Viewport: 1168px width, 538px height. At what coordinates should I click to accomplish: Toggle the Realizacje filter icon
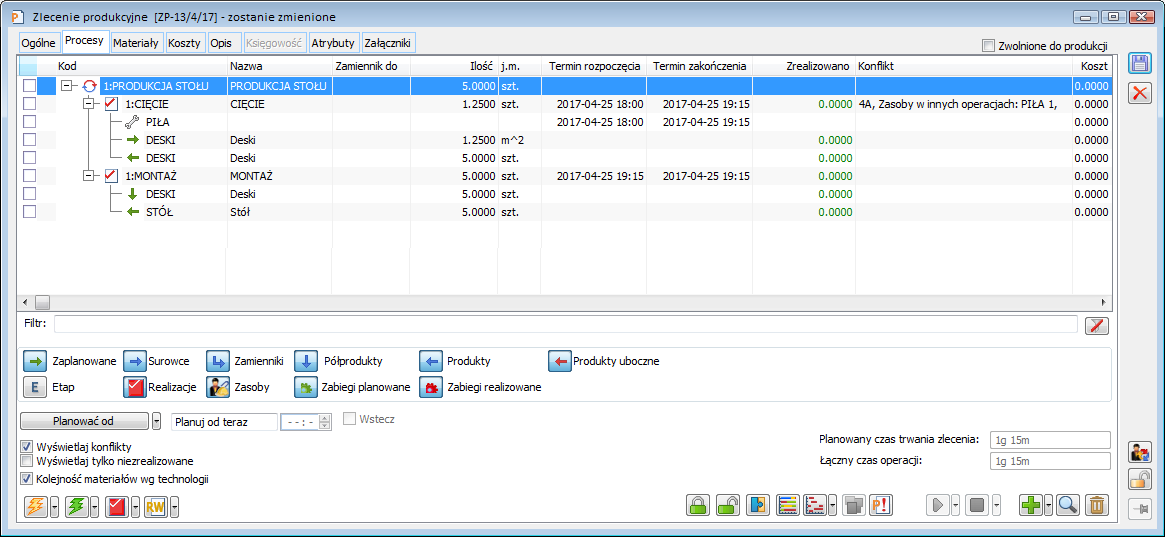tap(134, 387)
